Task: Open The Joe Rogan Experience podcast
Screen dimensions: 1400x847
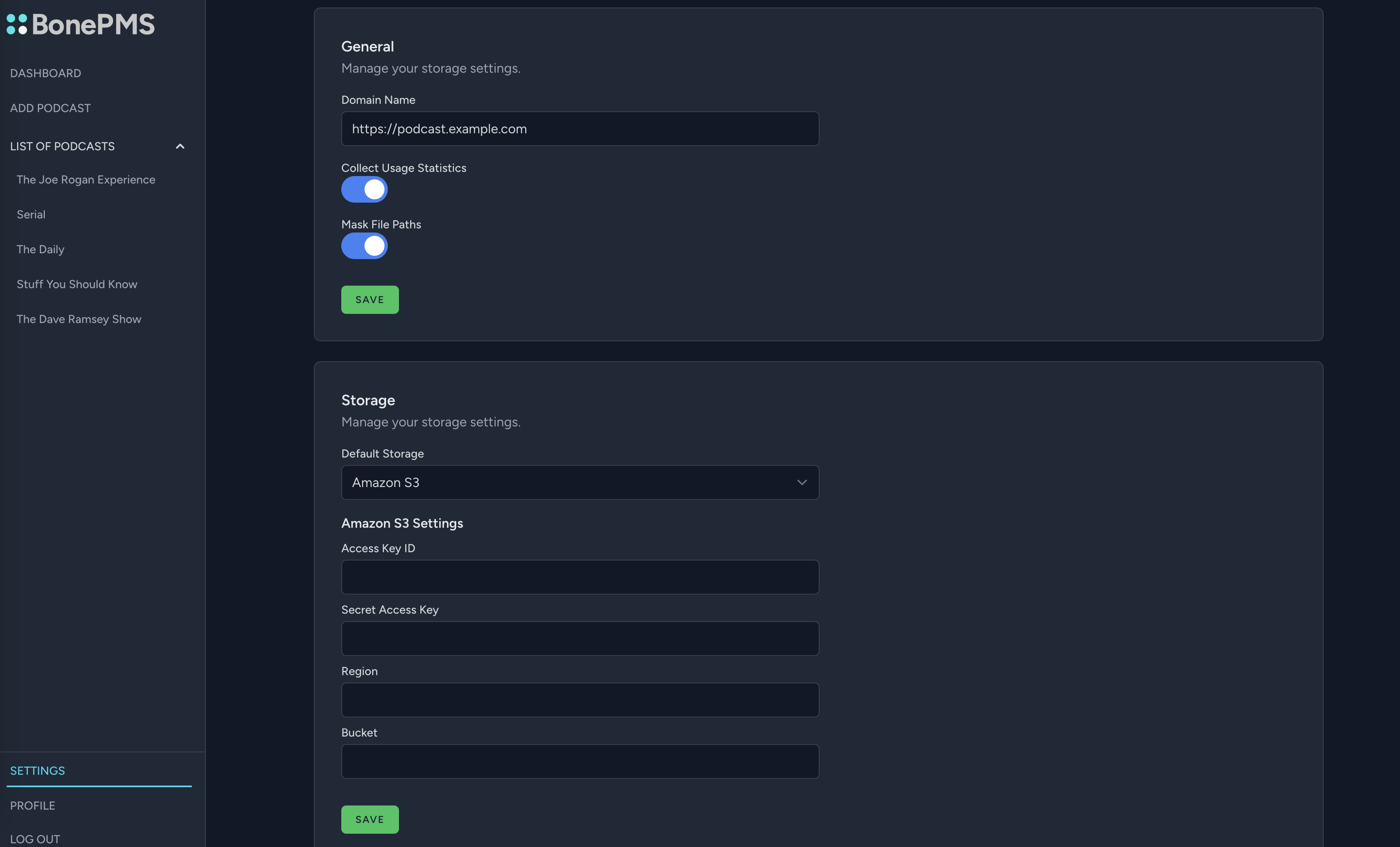Action: click(x=86, y=179)
